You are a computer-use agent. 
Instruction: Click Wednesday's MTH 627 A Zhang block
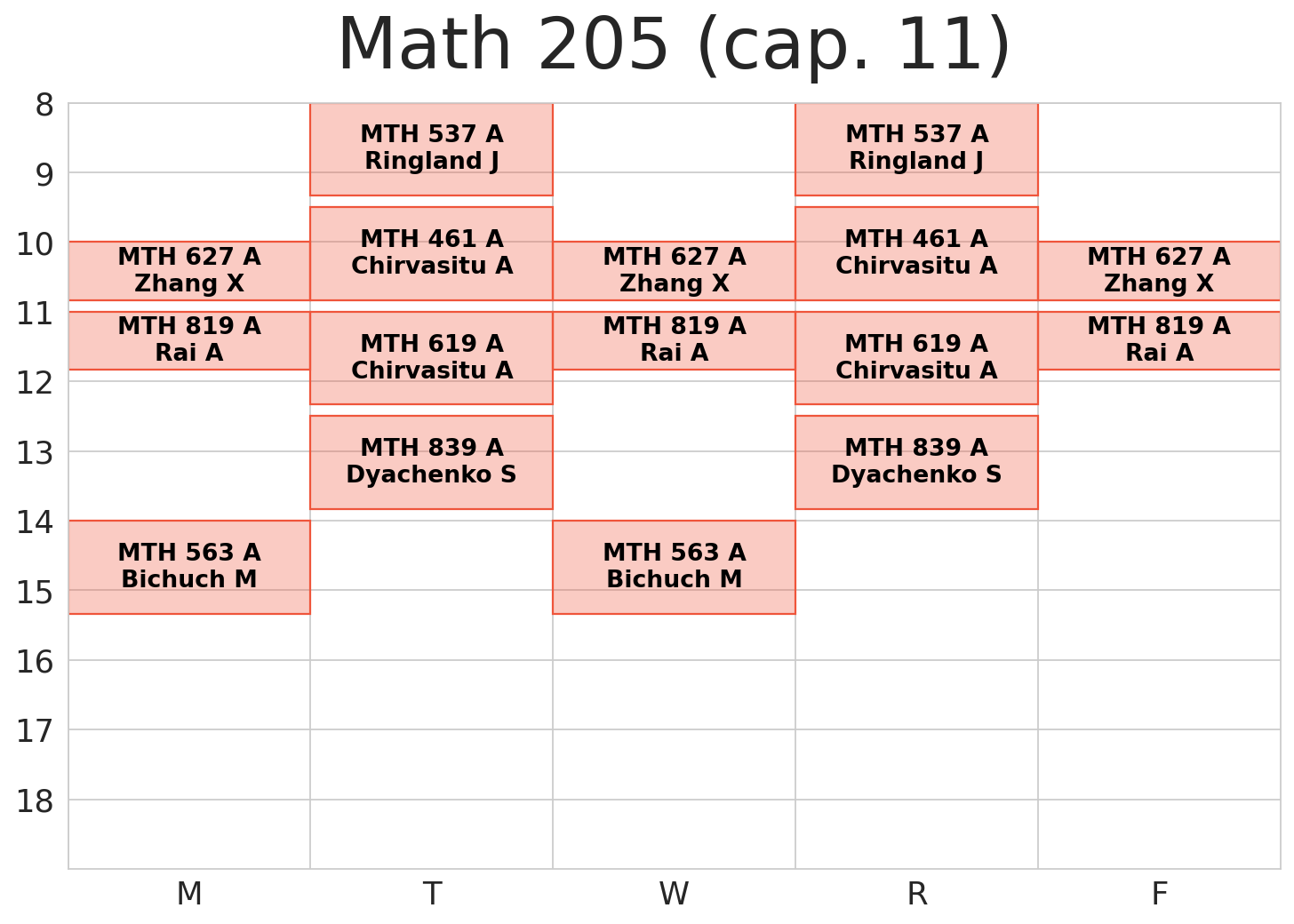674,270
